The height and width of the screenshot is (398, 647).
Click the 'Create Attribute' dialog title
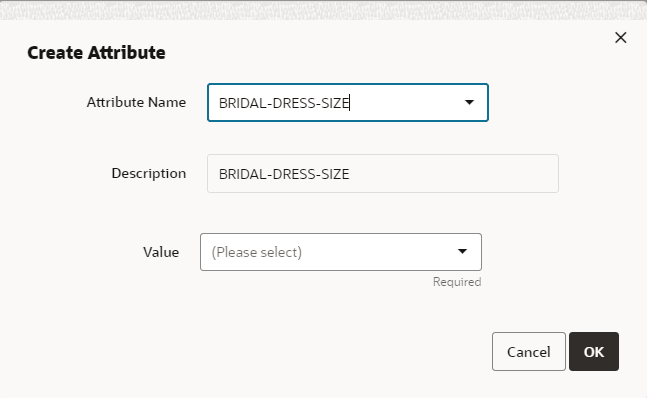(x=96, y=53)
